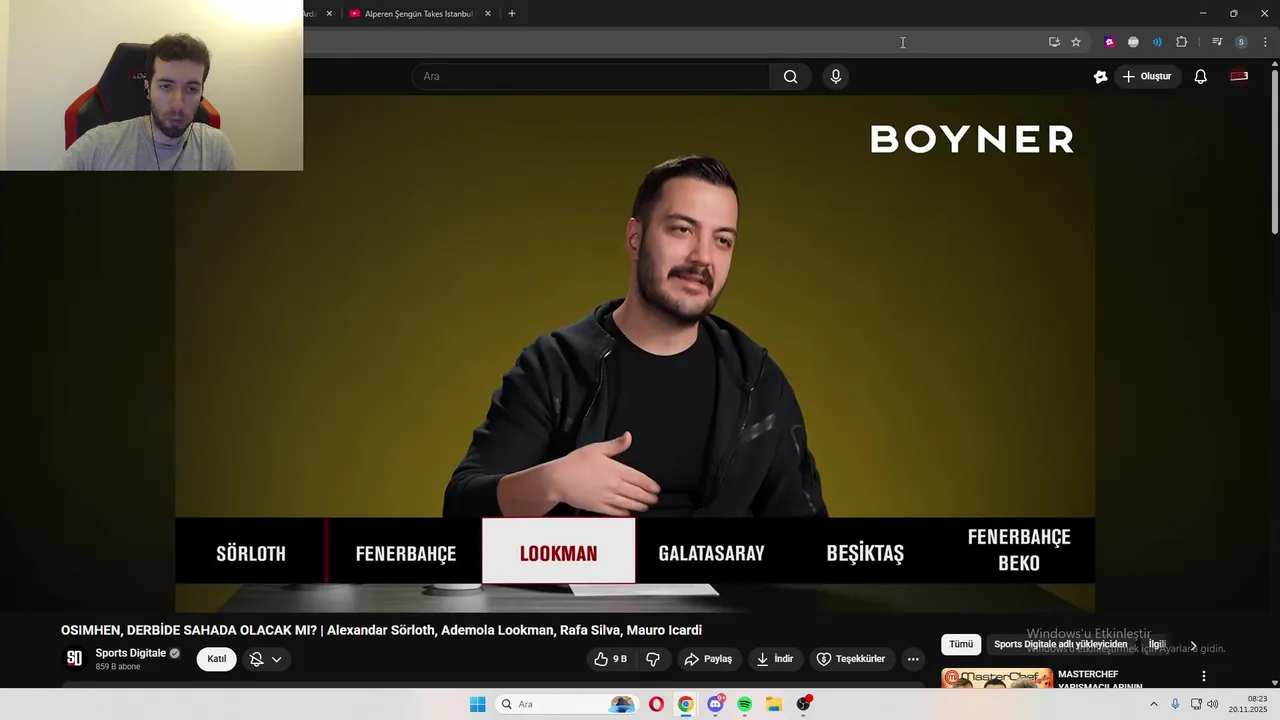Expand filter chips with right chevron

[x=1193, y=646]
